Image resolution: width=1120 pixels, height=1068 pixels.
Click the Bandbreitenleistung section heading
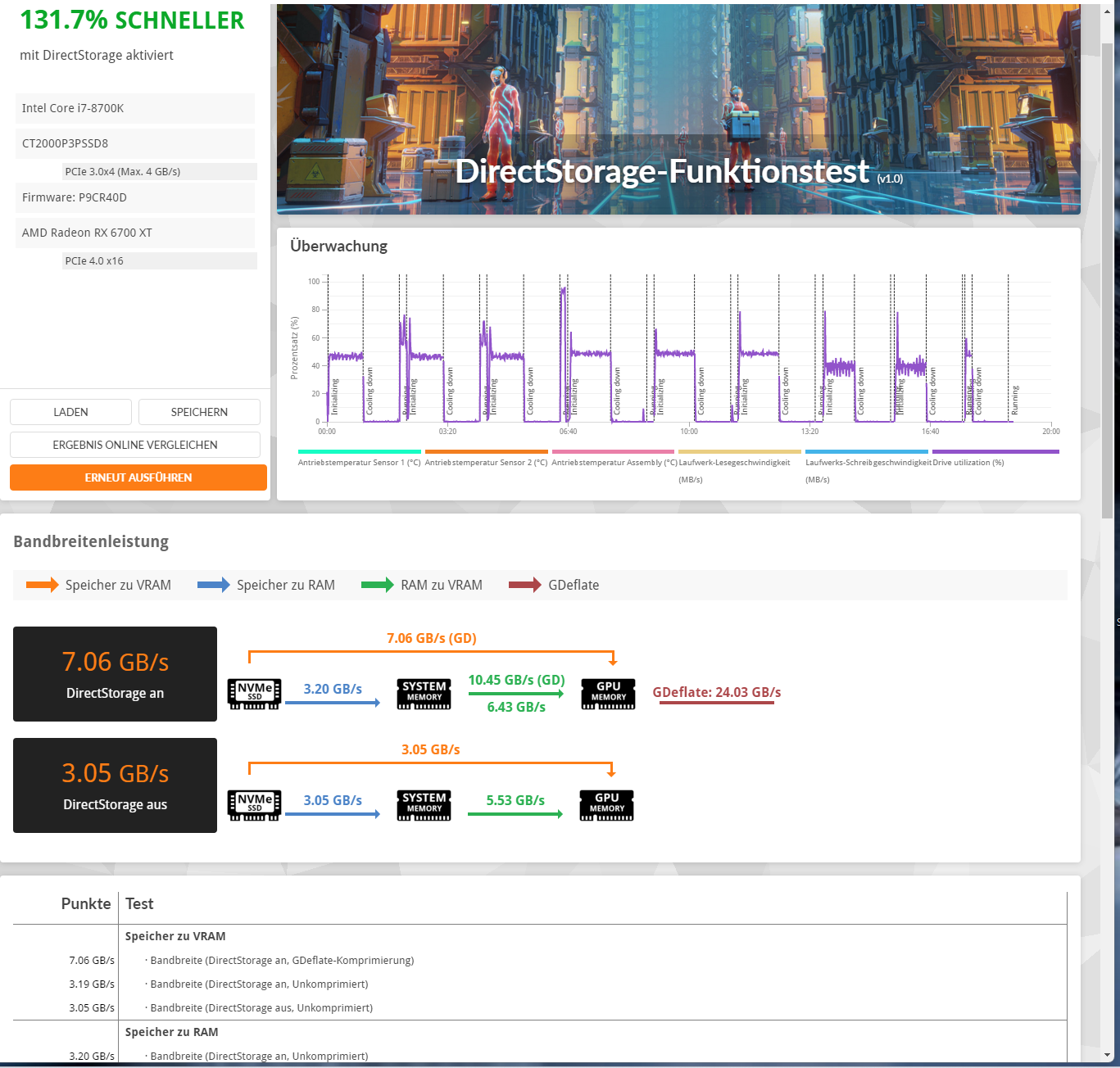(91, 541)
